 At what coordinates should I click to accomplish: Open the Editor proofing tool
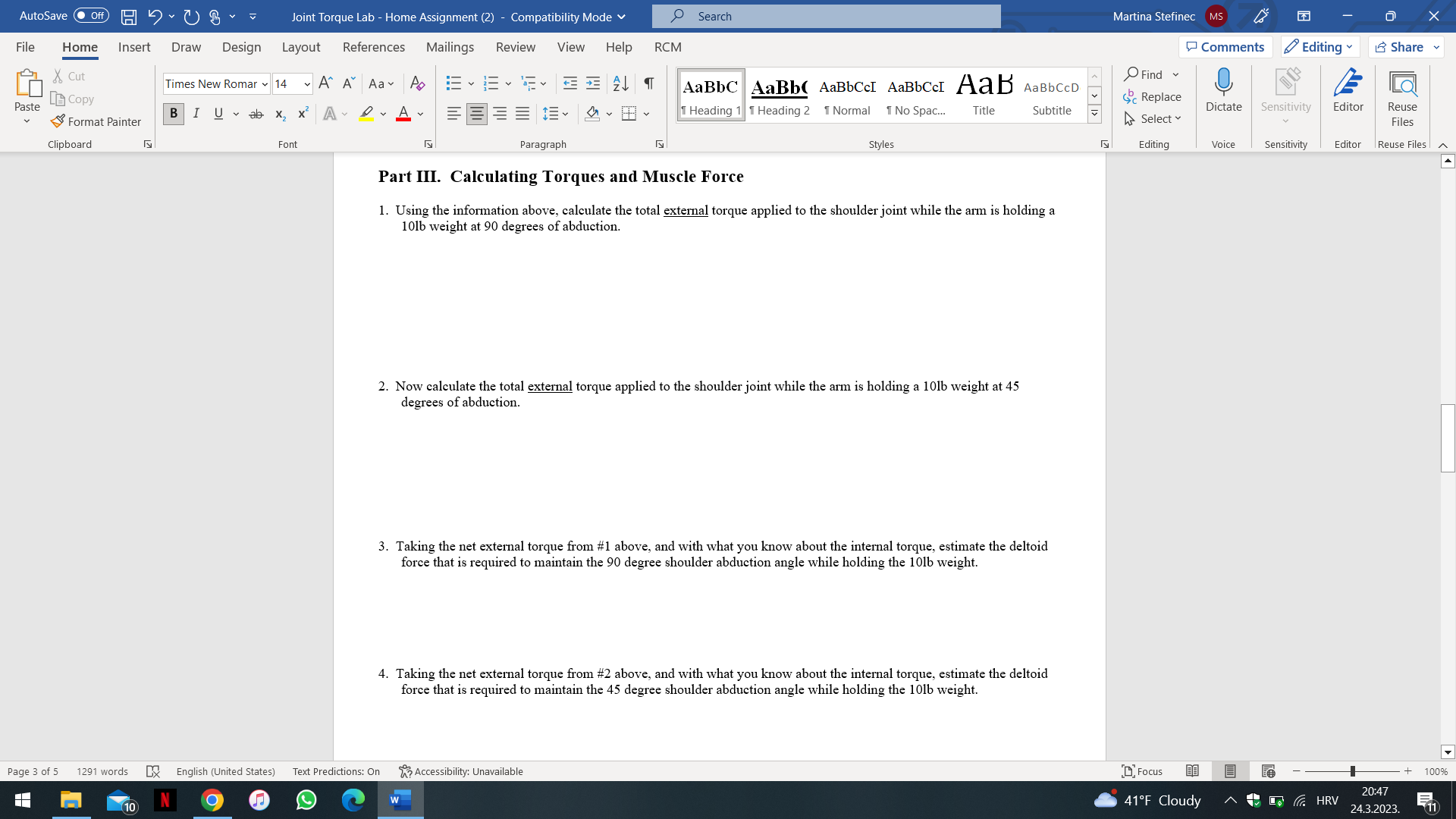(x=1348, y=90)
